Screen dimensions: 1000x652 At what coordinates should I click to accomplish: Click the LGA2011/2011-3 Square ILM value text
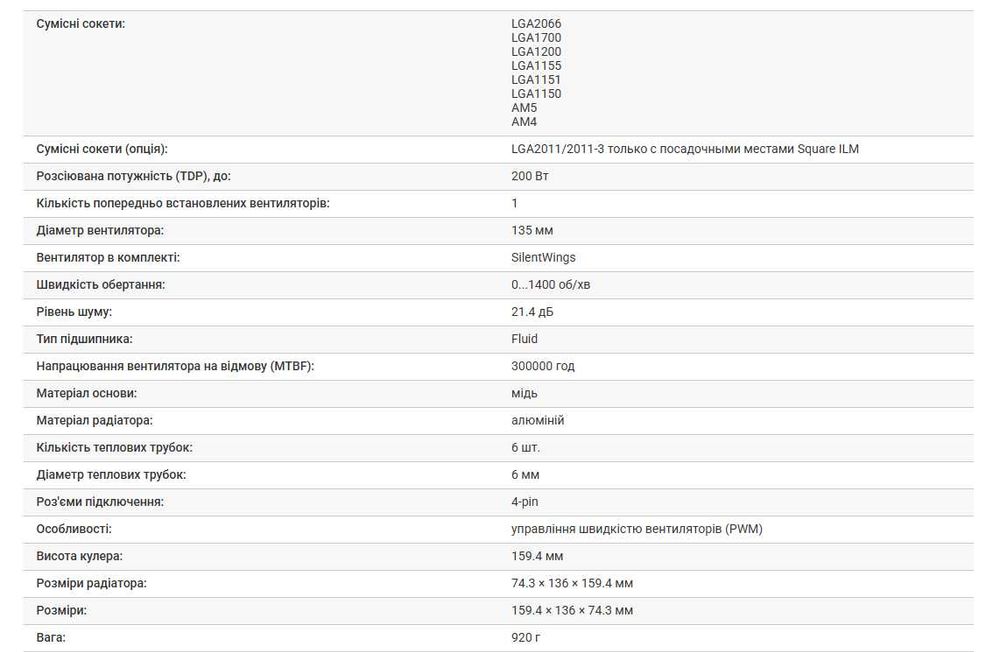coord(684,149)
